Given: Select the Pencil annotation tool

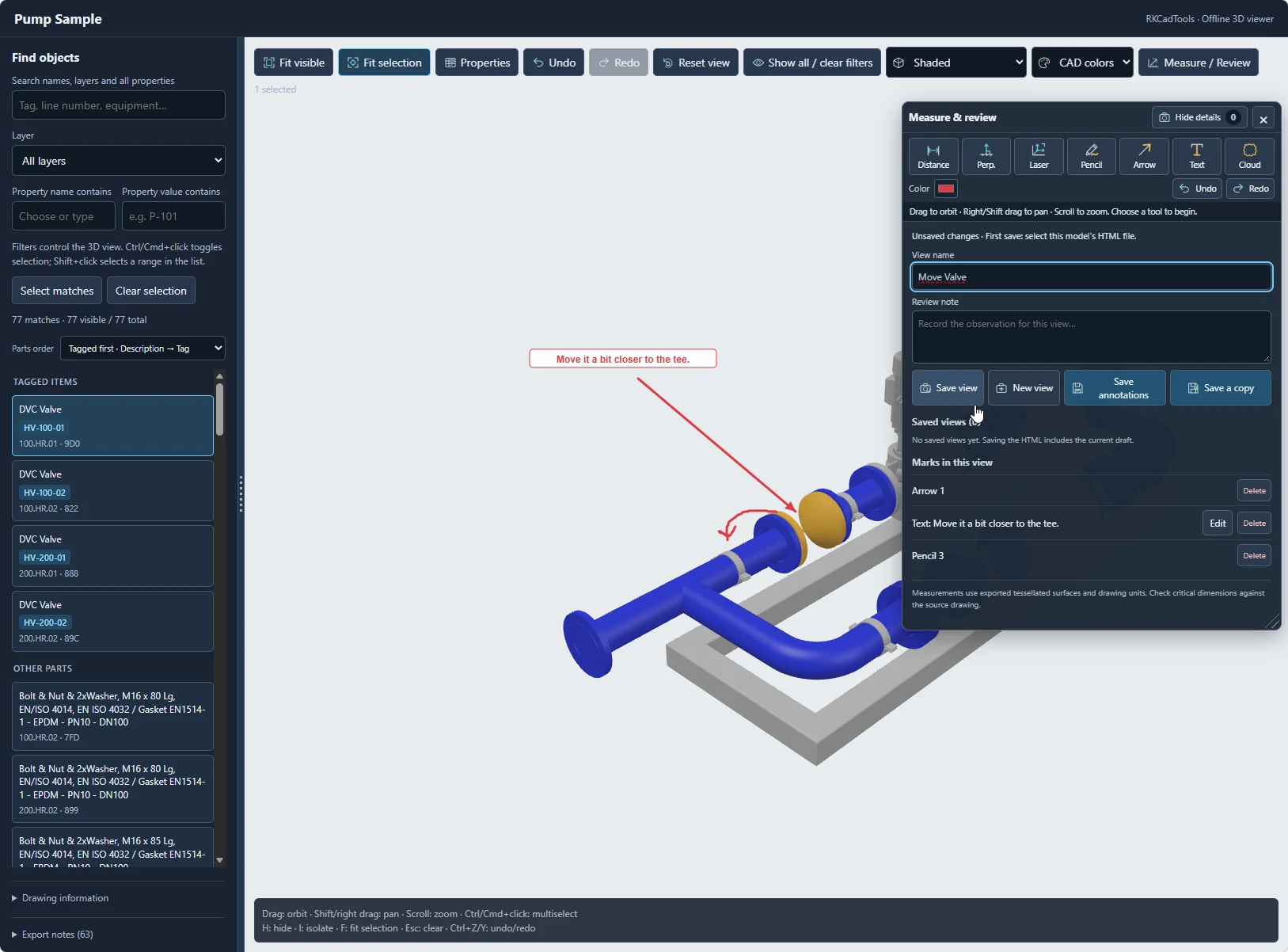Looking at the screenshot, I should pyautogui.click(x=1091, y=156).
